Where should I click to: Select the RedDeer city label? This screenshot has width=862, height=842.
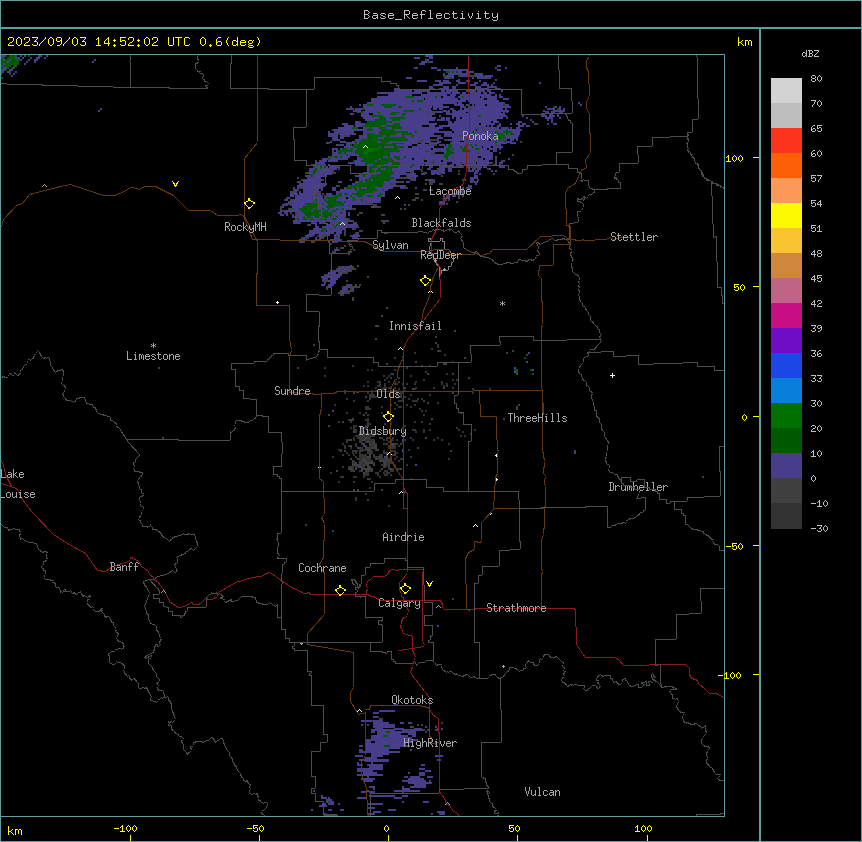tap(440, 255)
